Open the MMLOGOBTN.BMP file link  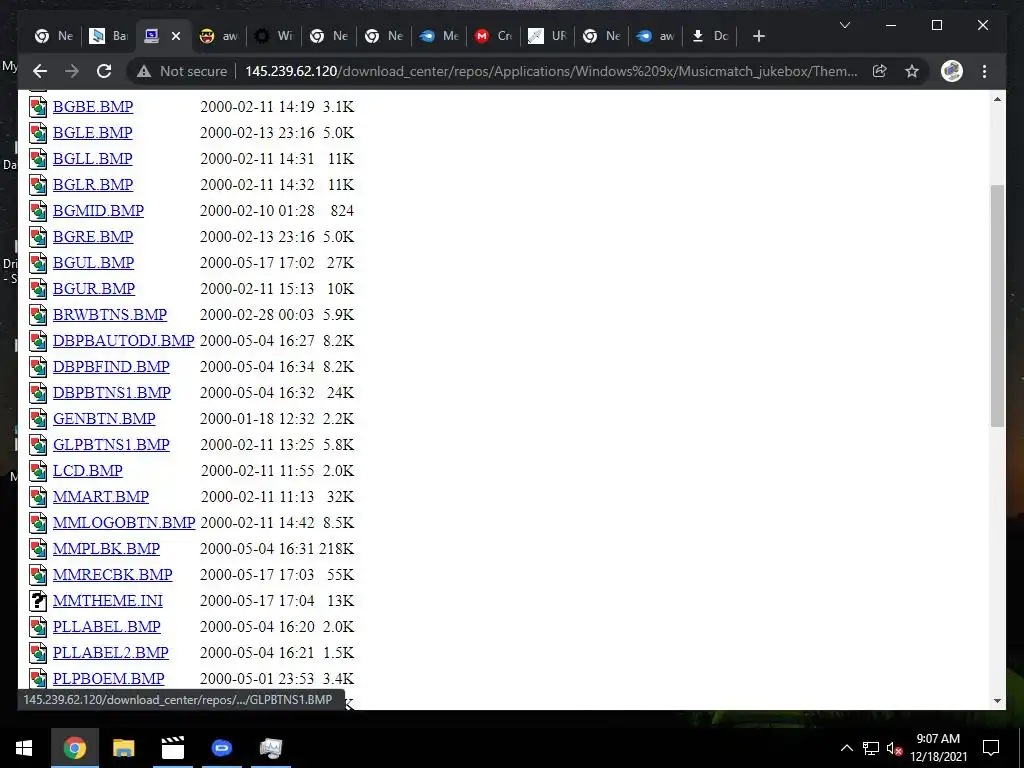click(x=124, y=522)
